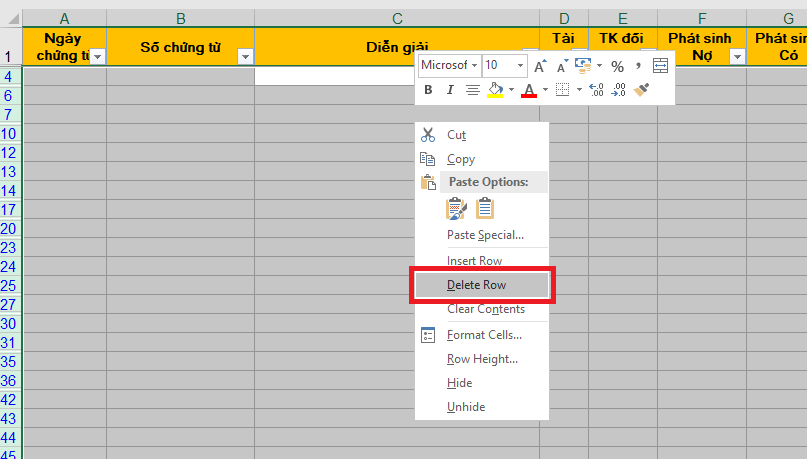Click the Increase Decimal icon
This screenshot has height=459, width=807.
(x=597, y=90)
